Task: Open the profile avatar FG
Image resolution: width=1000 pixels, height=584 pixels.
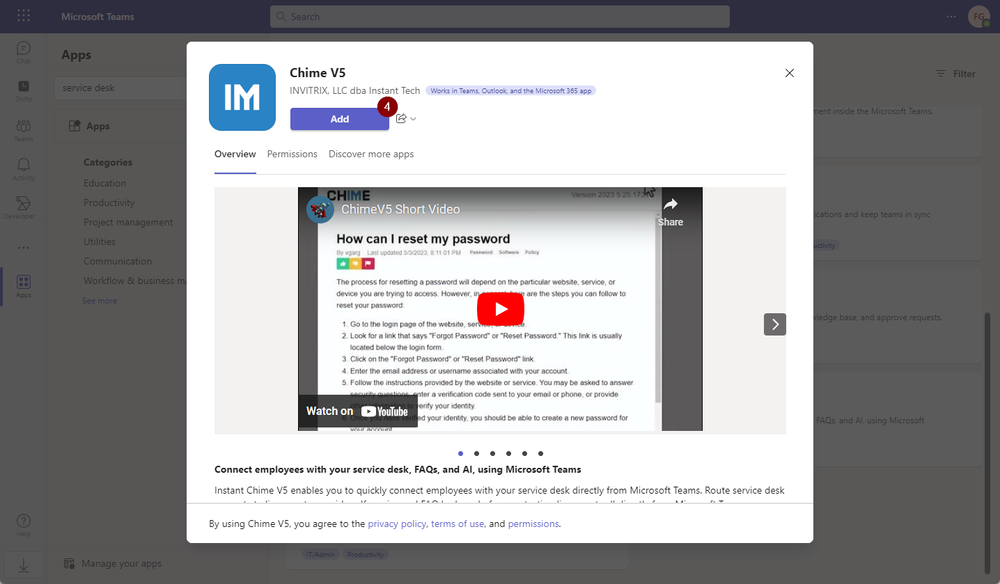Action: (978, 17)
